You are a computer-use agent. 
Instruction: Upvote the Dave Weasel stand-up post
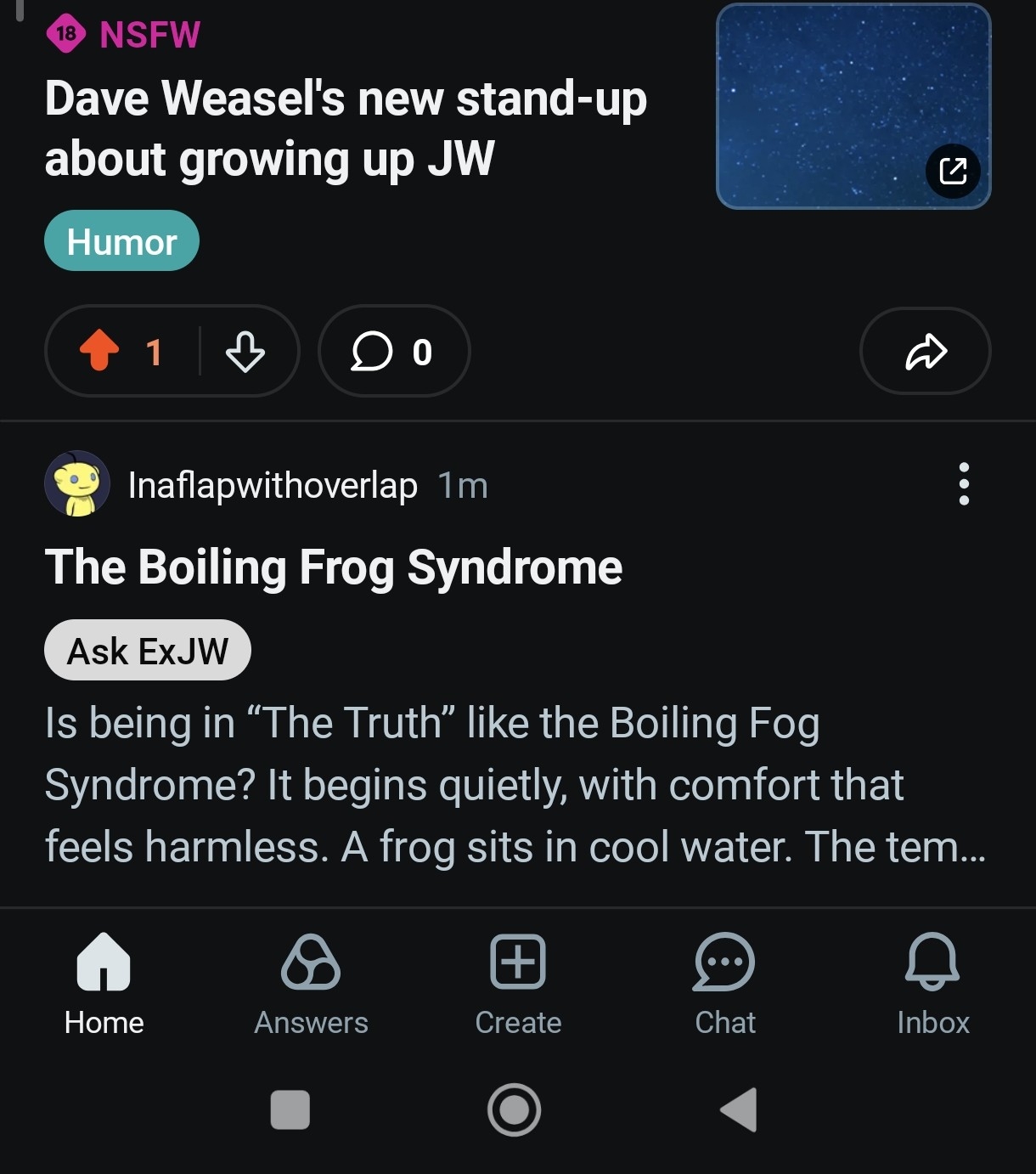(99, 351)
